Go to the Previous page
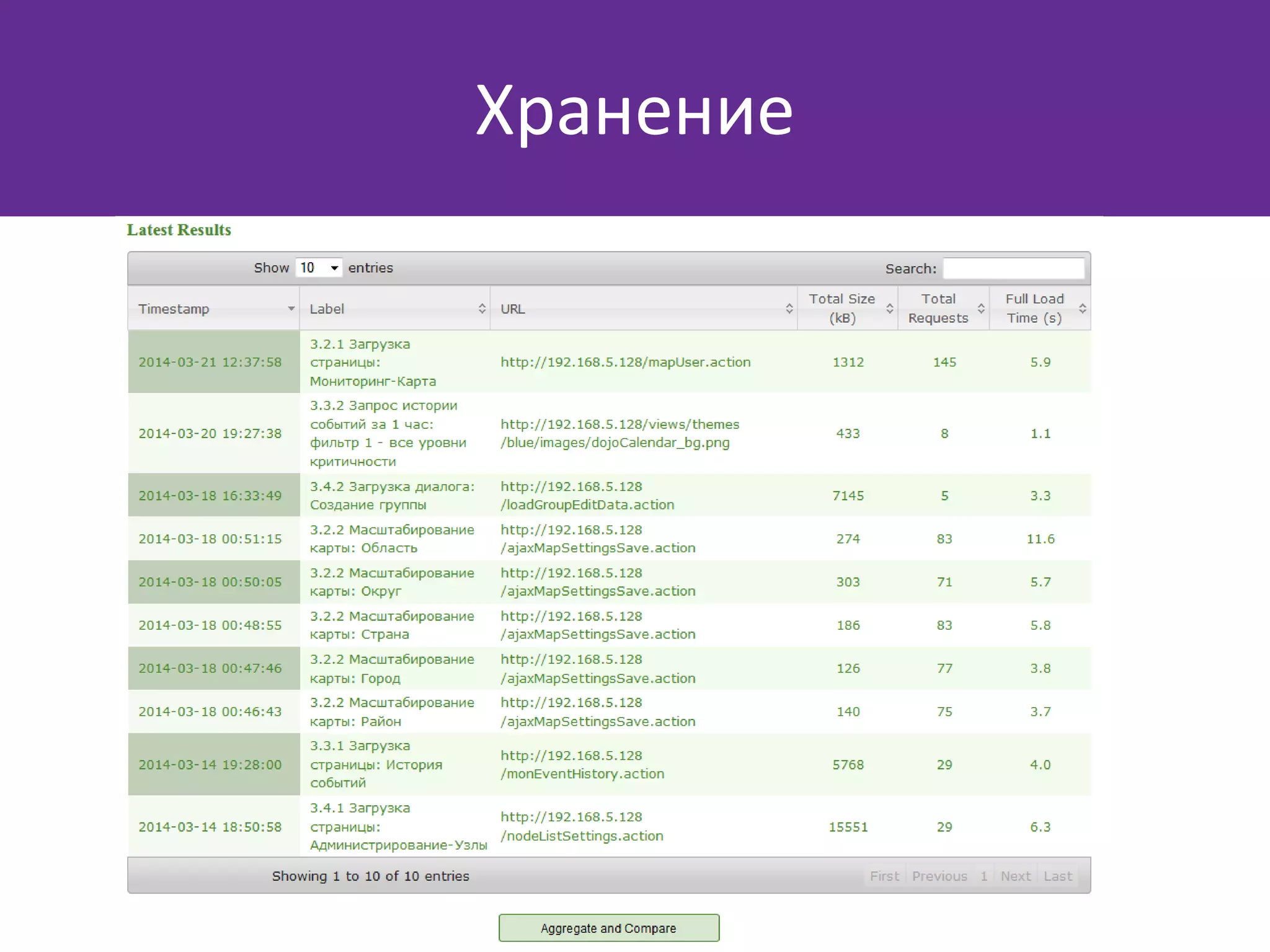This screenshot has width=1270, height=952. (939, 876)
